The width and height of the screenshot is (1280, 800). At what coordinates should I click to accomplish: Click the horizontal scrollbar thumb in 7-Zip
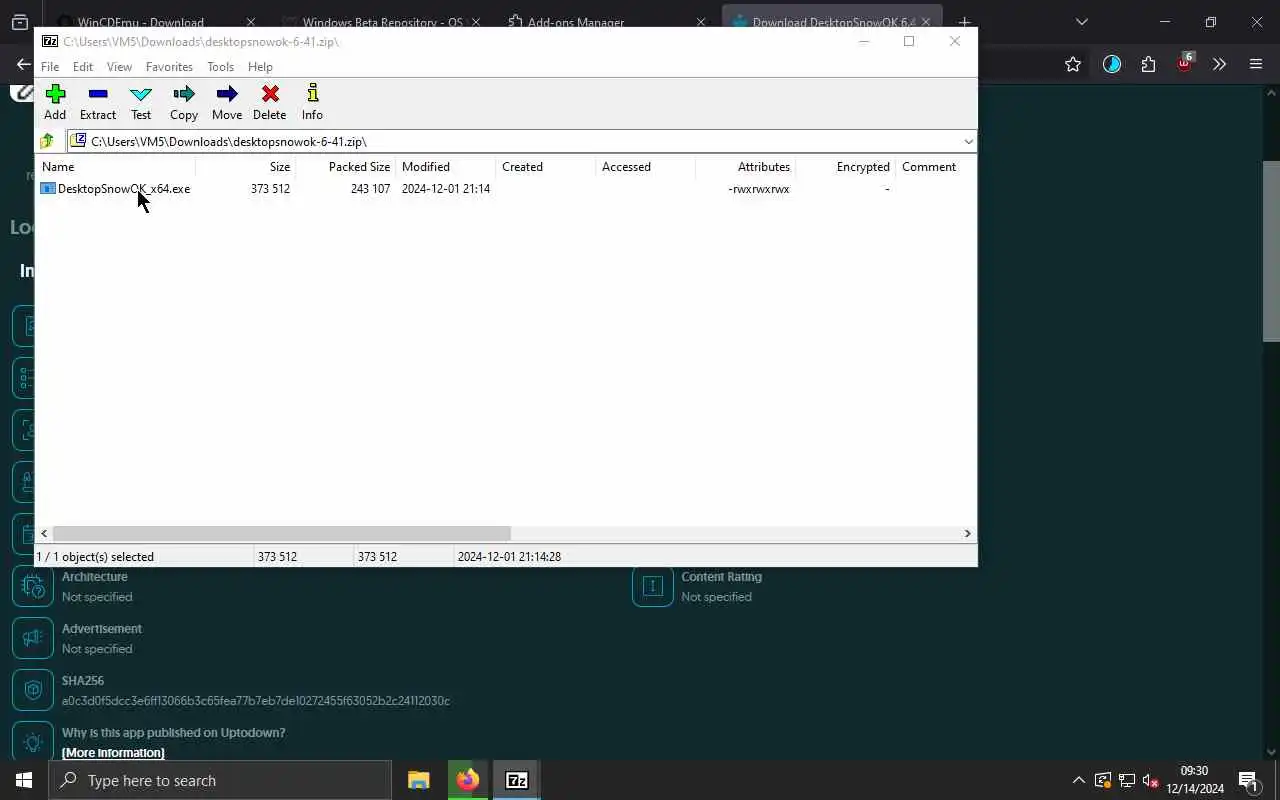(x=281, y=534)
